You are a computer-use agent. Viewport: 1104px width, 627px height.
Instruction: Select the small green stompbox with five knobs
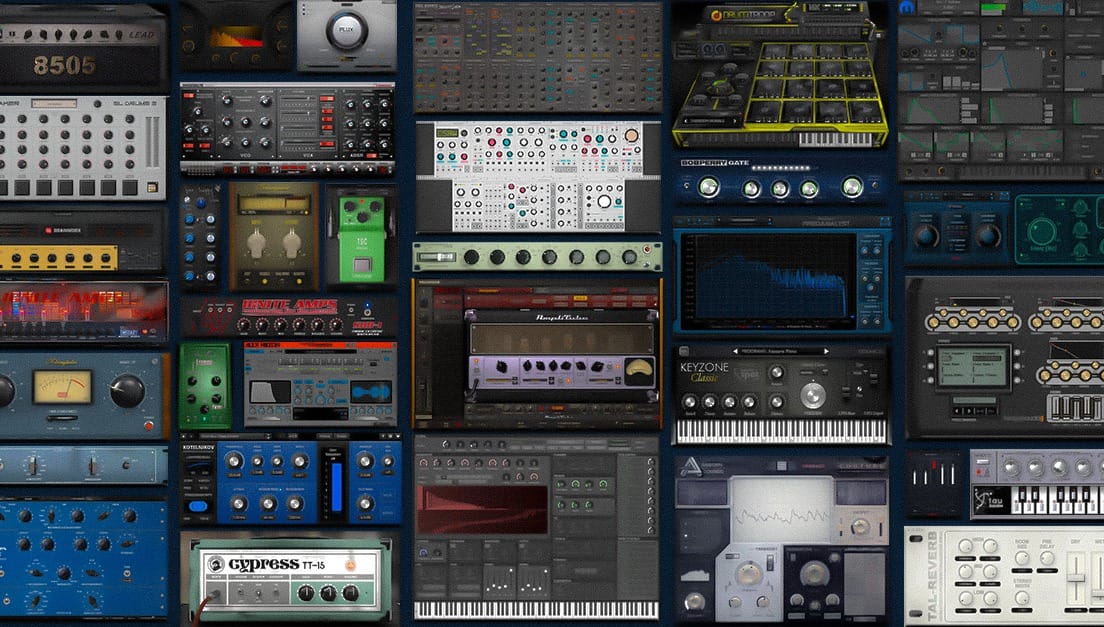click(205, 386)
